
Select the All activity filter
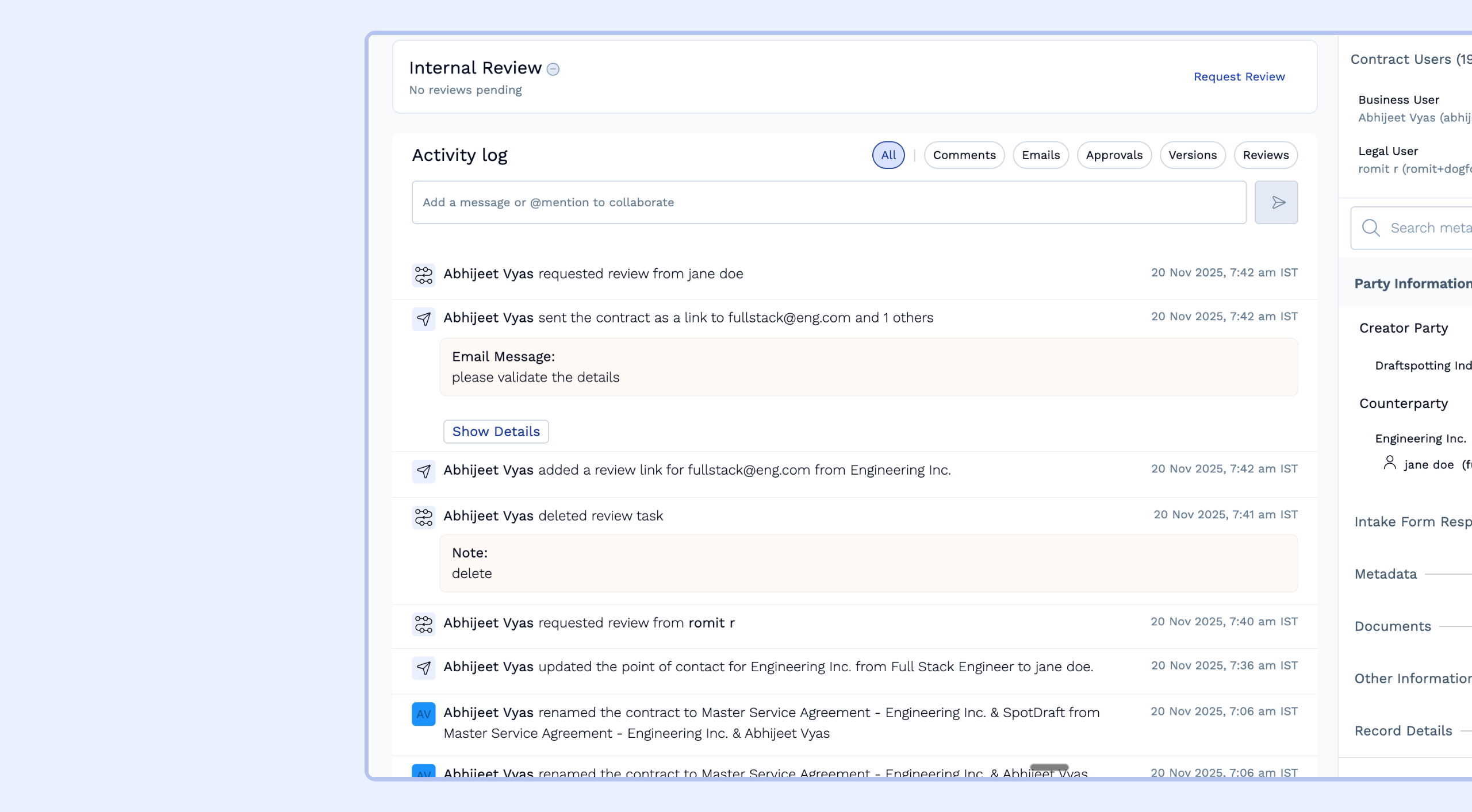pyautogui.click(x=888, y=155)
